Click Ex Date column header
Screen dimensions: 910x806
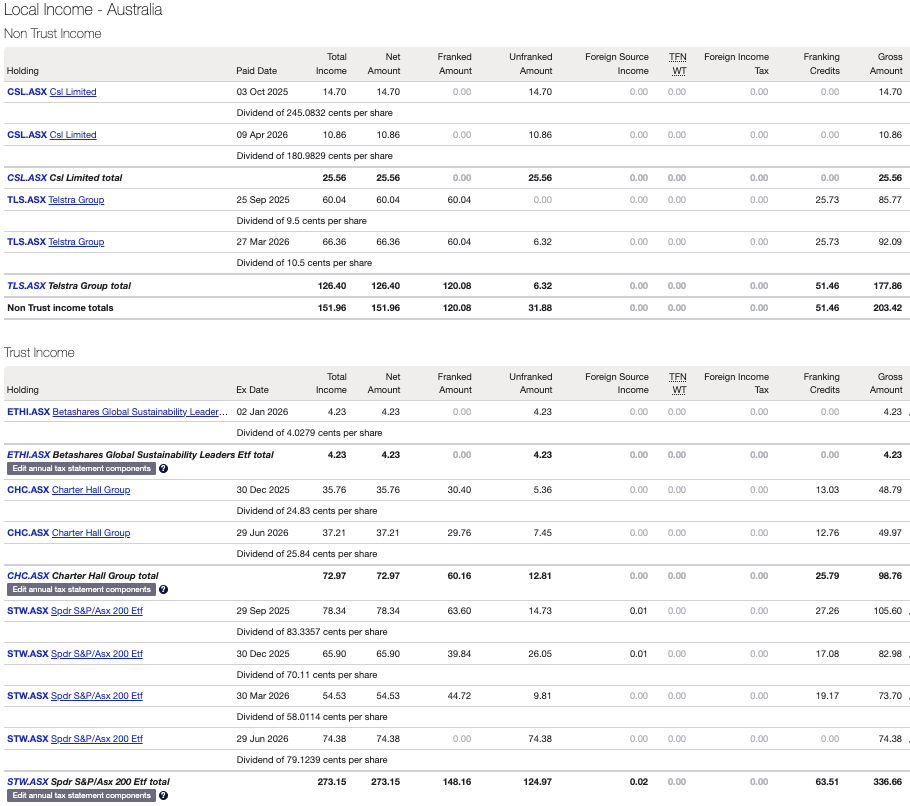coord(252,390)
